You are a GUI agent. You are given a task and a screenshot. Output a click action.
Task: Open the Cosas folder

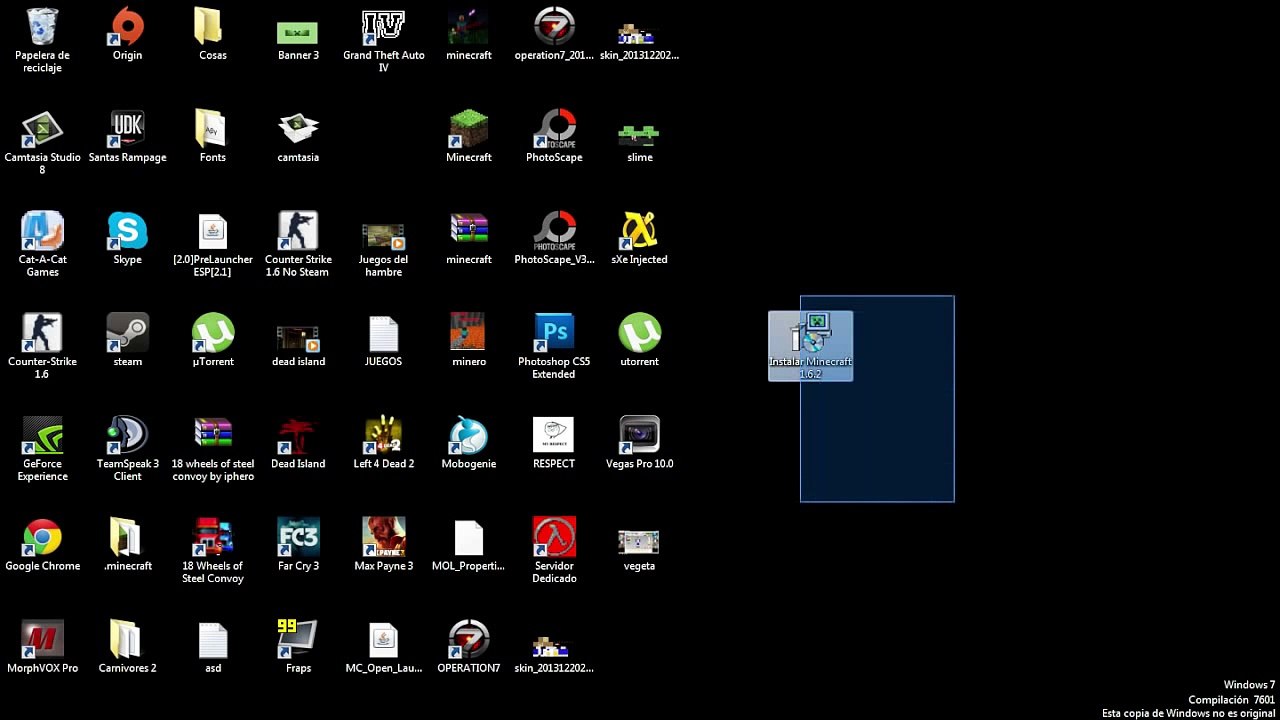(212, 35)
